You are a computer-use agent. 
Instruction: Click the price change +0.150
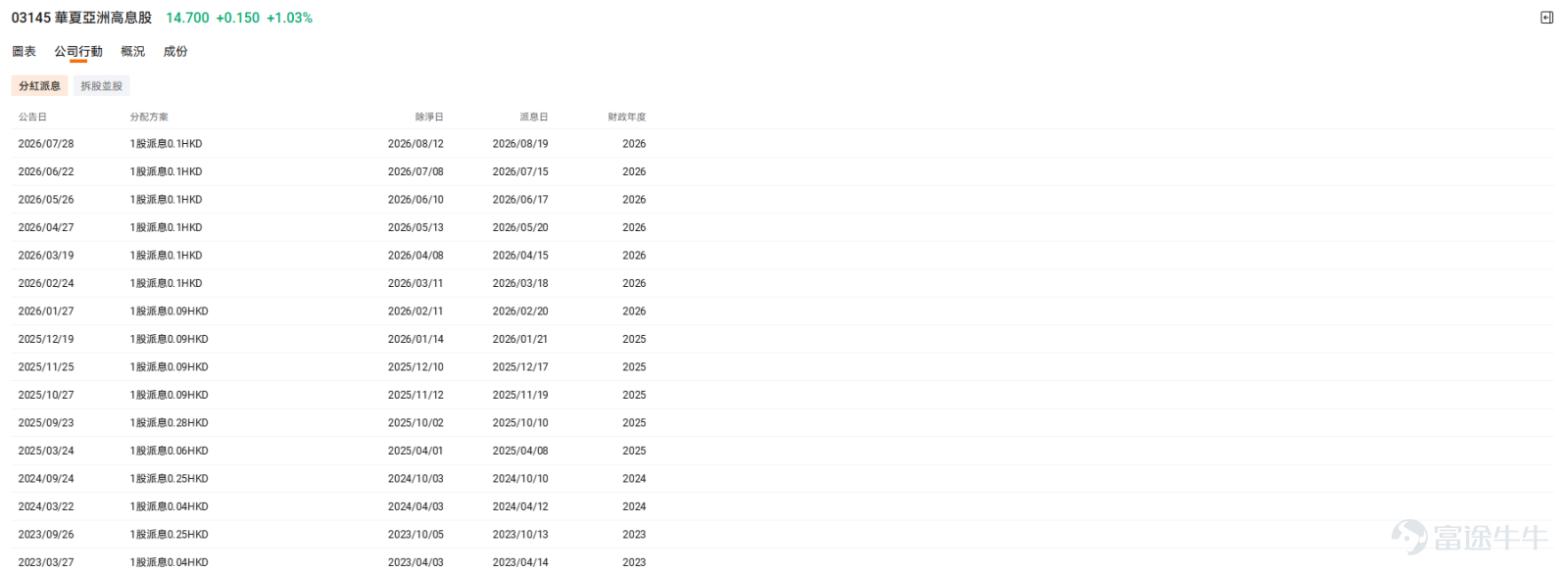(238, 18)
